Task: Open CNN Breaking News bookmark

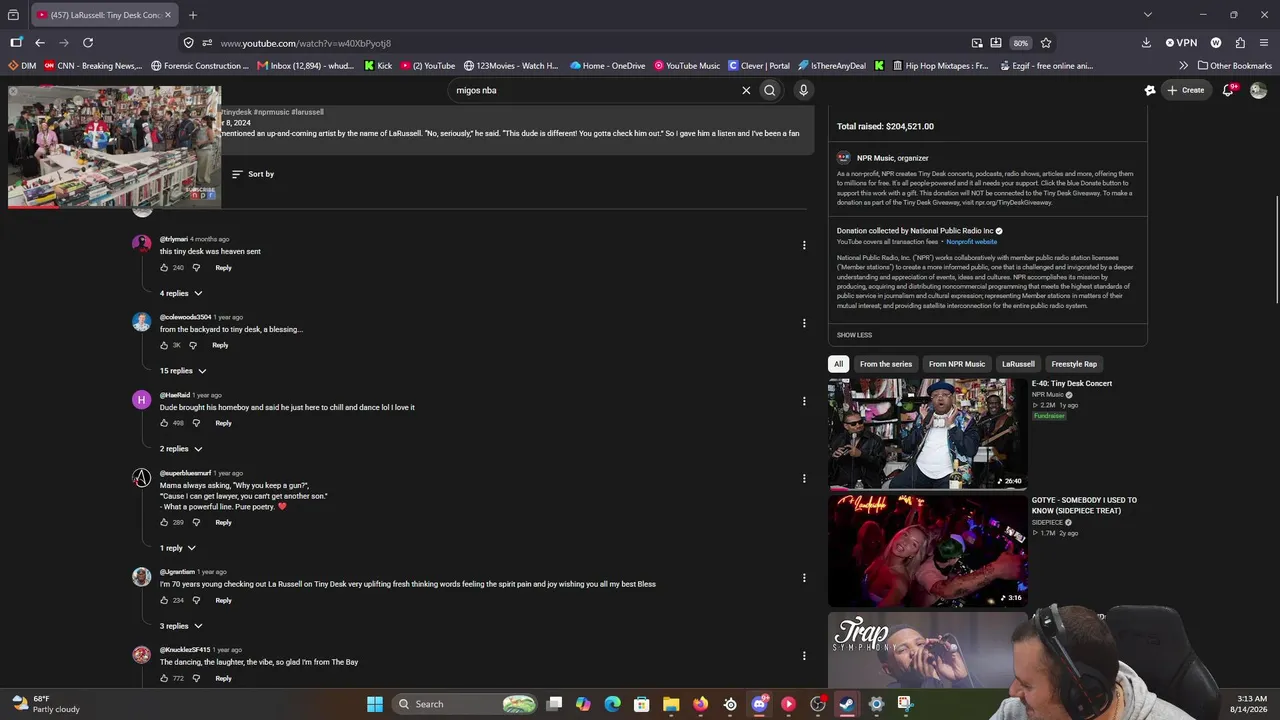Action: pyautogui.click(x=93, y=66)
